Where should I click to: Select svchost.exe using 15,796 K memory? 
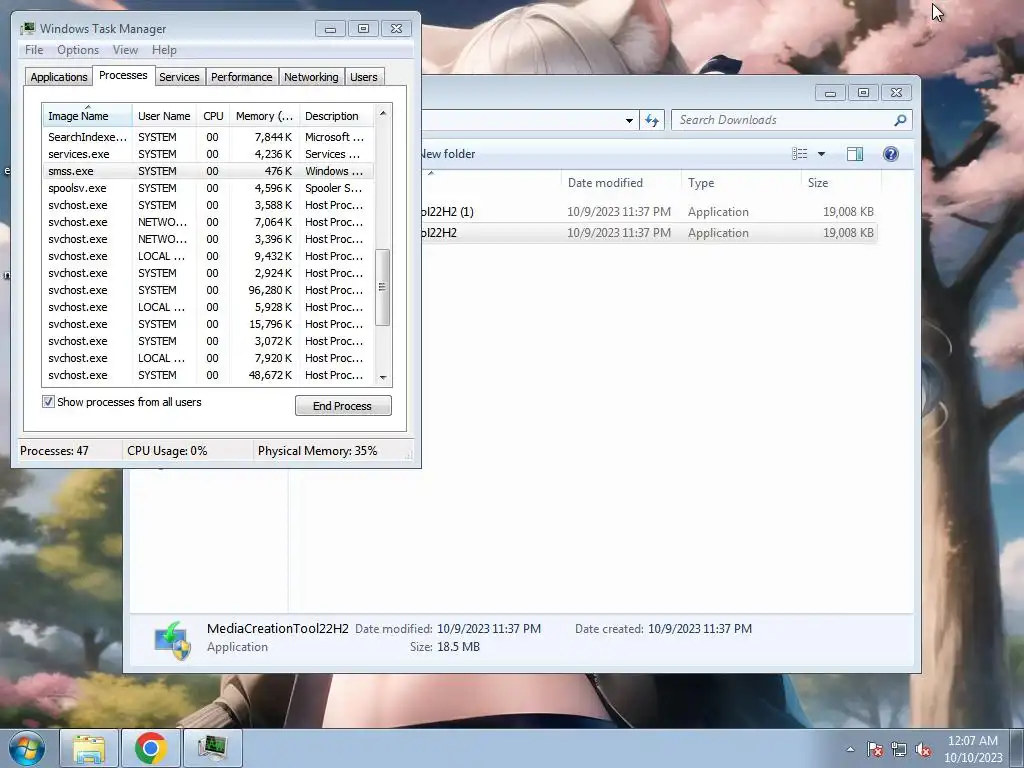click(208, 324)
